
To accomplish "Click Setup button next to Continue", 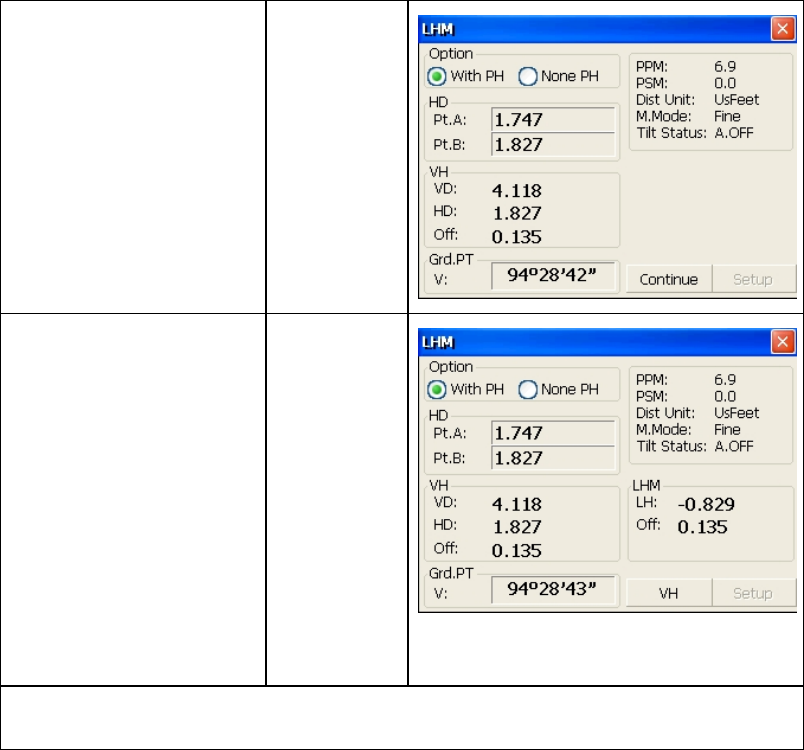I will 753,279.
